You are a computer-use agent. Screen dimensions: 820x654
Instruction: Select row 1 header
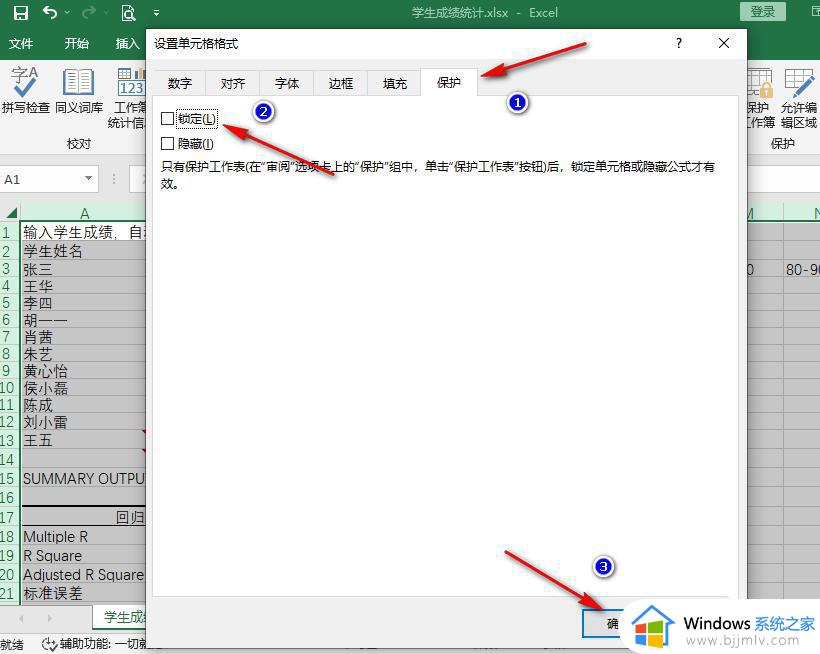7,232
